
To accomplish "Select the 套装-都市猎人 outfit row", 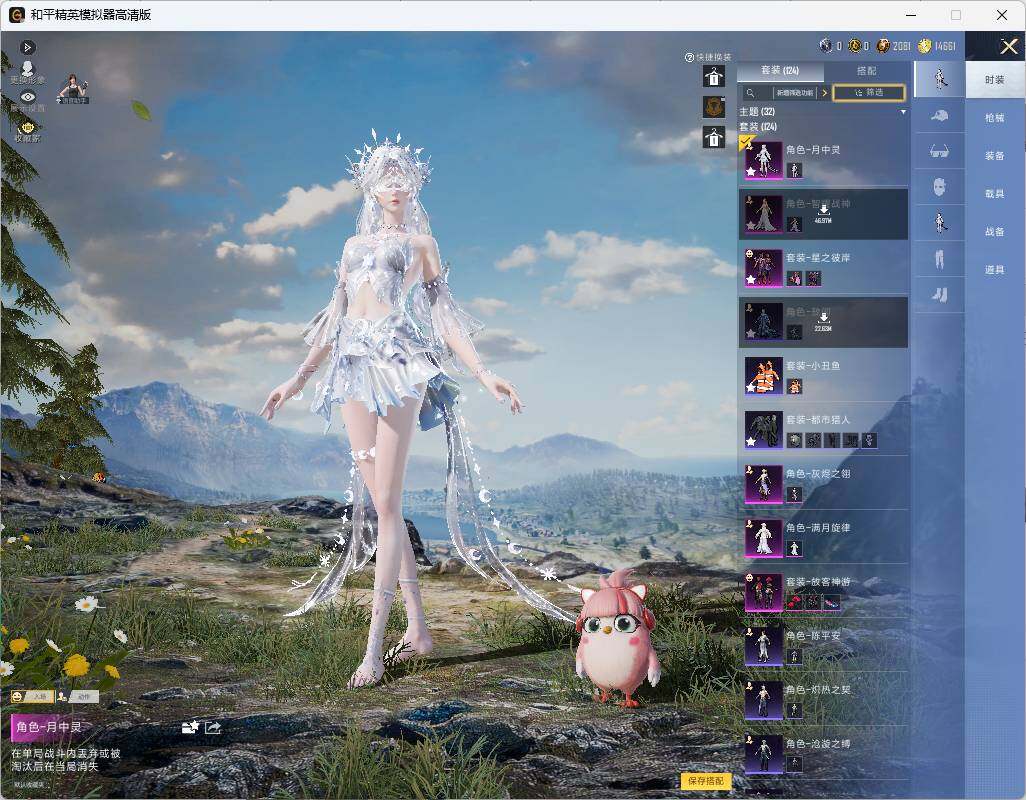I will tap(824, 430).
